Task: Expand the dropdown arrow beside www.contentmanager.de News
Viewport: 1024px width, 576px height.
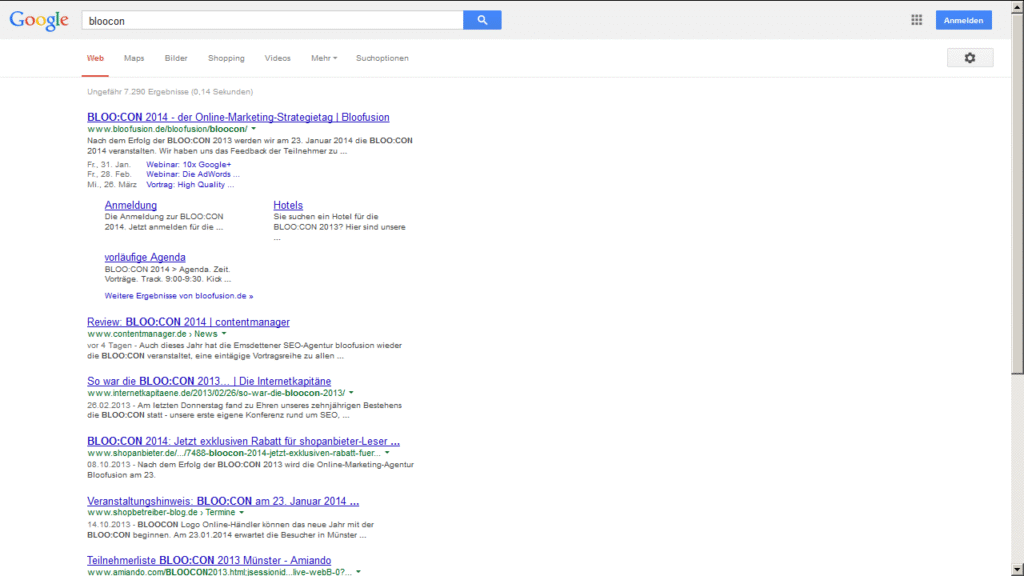Action: click(x=224, y=334)
